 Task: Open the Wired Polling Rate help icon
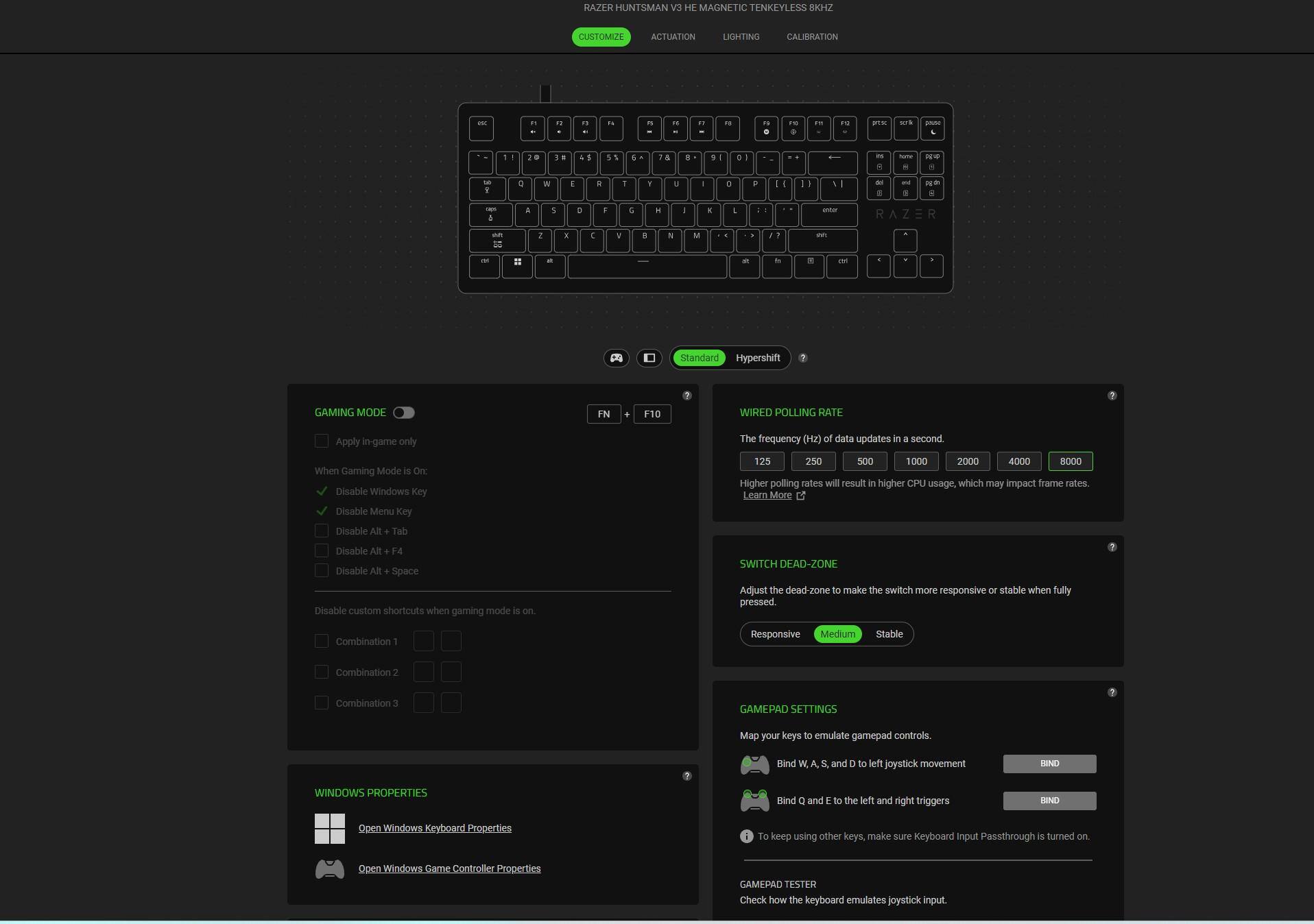pos(1112,396)
